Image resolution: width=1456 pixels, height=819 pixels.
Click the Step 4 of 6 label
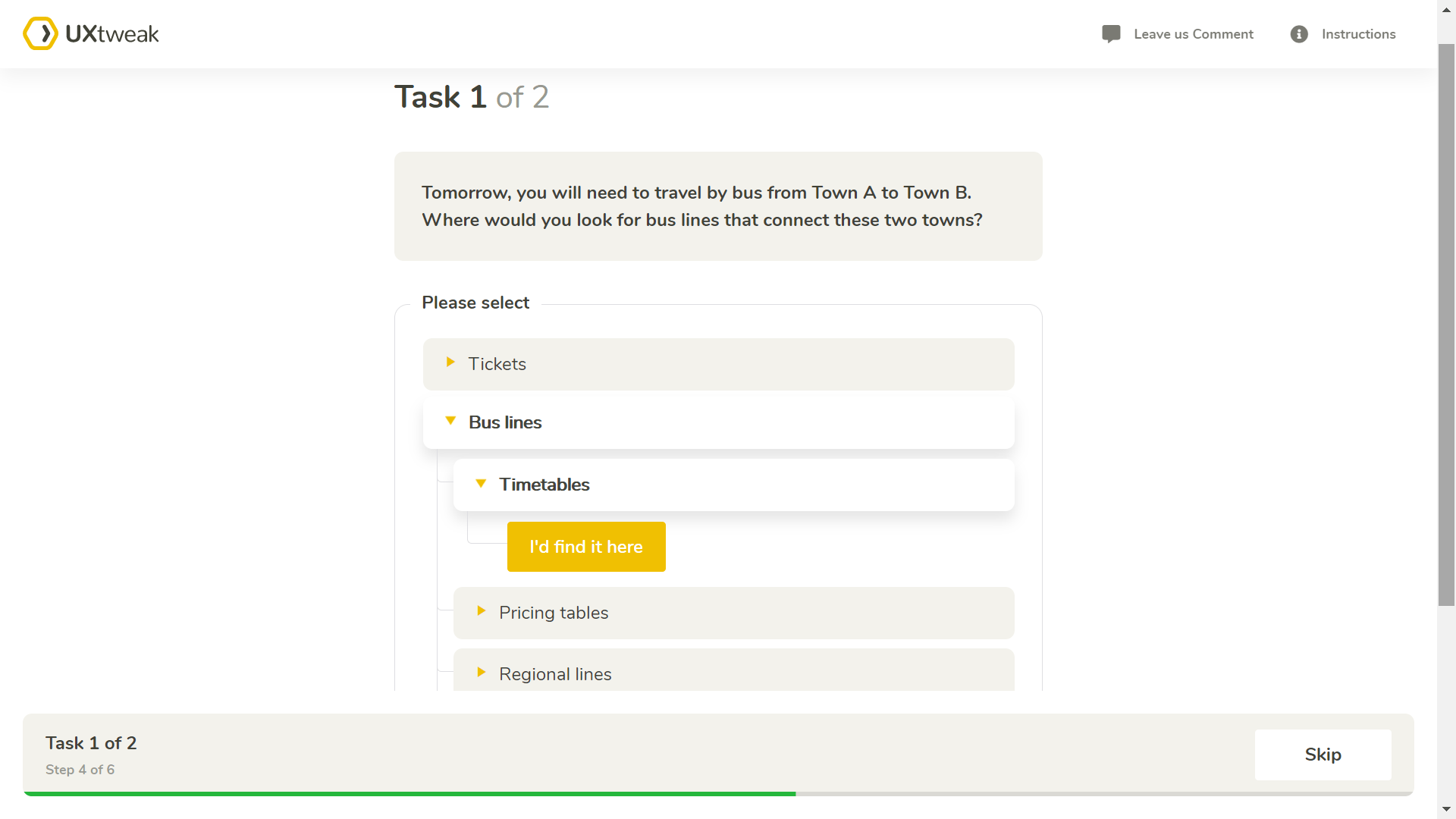pyautogui.click(x=80, y=770)
